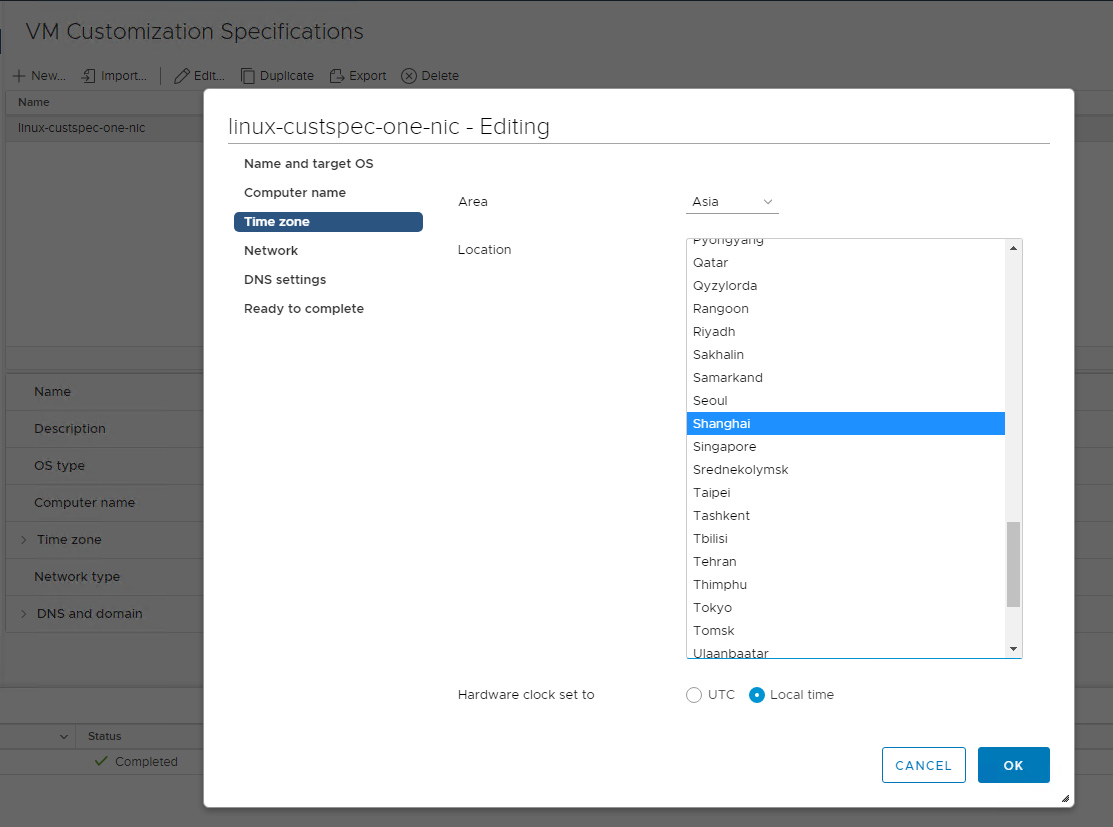Switch to the Network step
This screenshot has width=1113, height=827.
pos(271,250)
